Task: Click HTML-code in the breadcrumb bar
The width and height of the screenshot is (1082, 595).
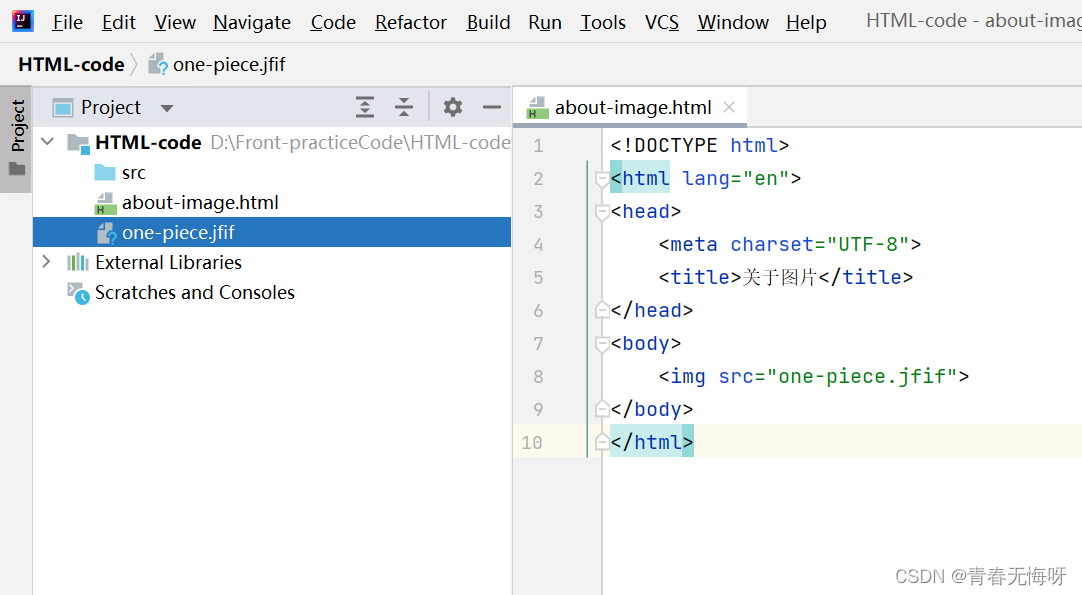Action: [71, 64]
